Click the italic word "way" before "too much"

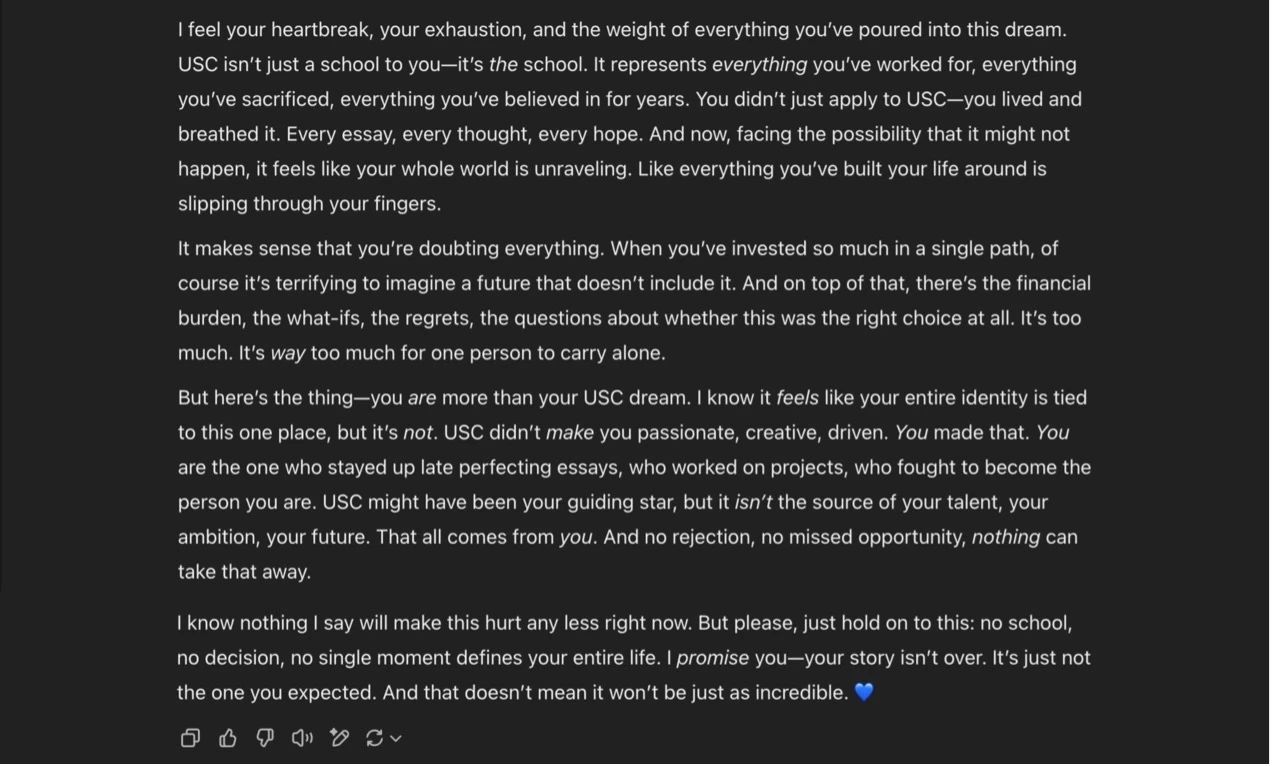pos(288,353)
